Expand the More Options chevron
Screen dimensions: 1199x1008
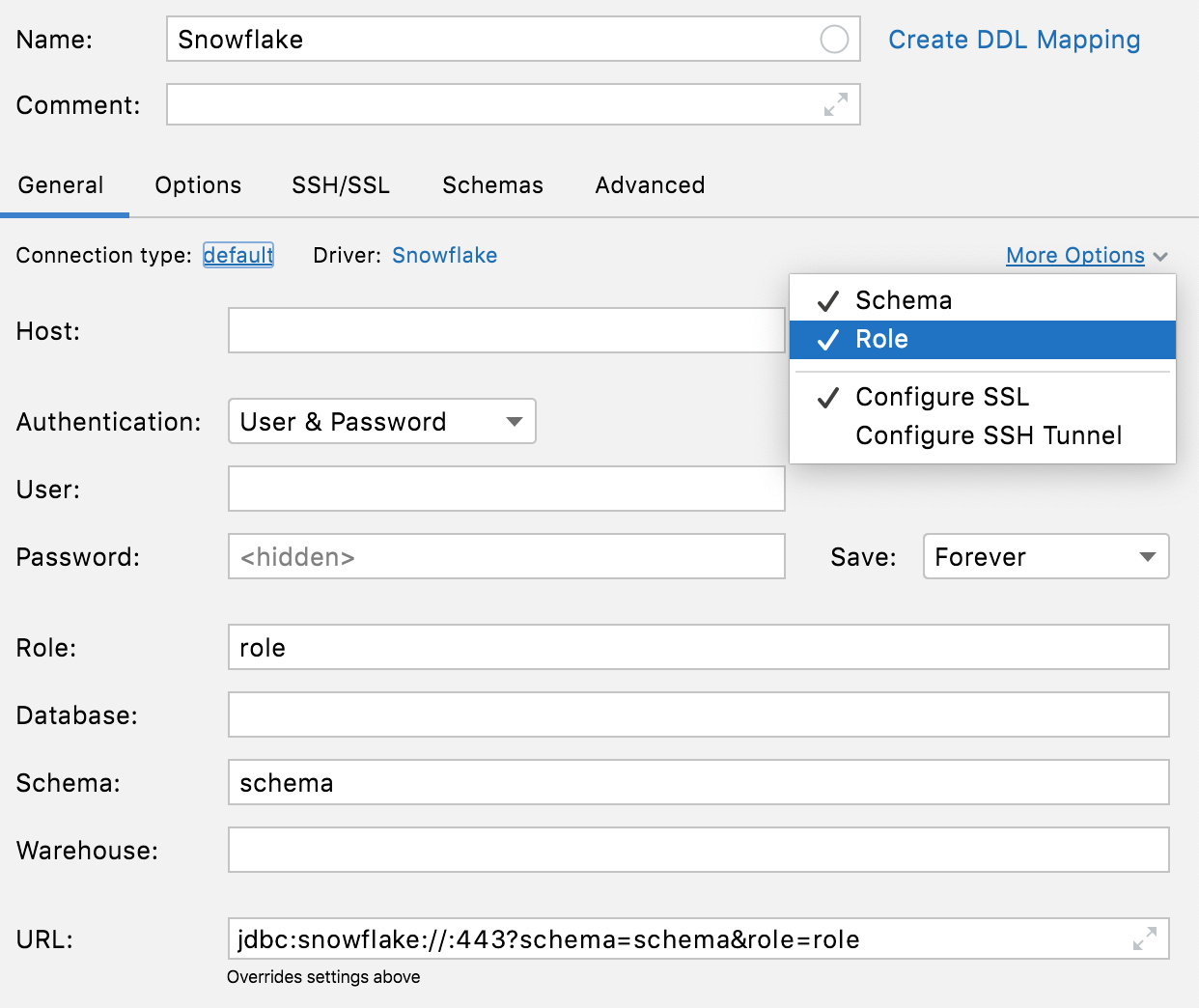click(x=1160, y=256)
